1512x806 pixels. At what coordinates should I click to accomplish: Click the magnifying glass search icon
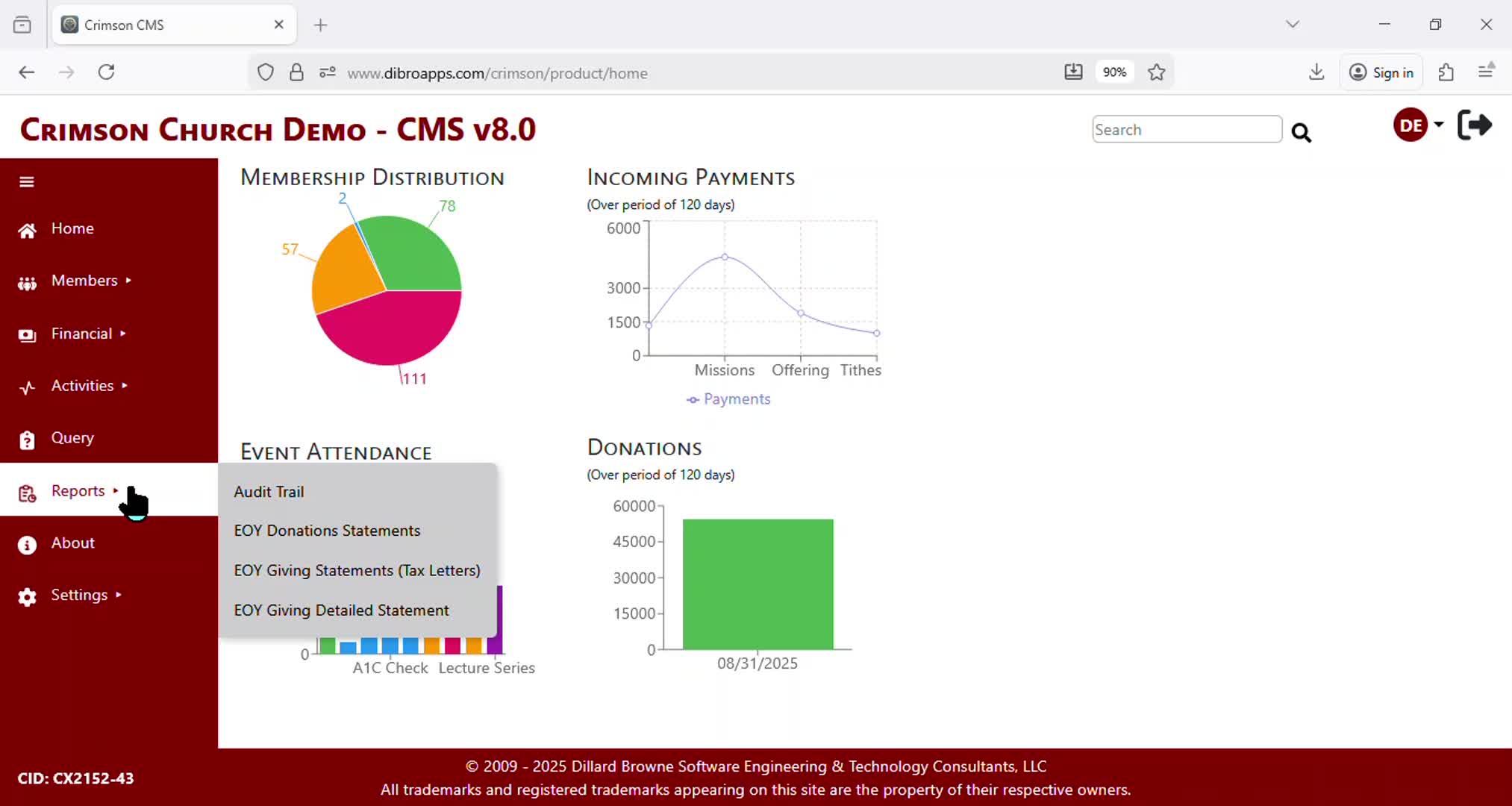point(1301,132)
